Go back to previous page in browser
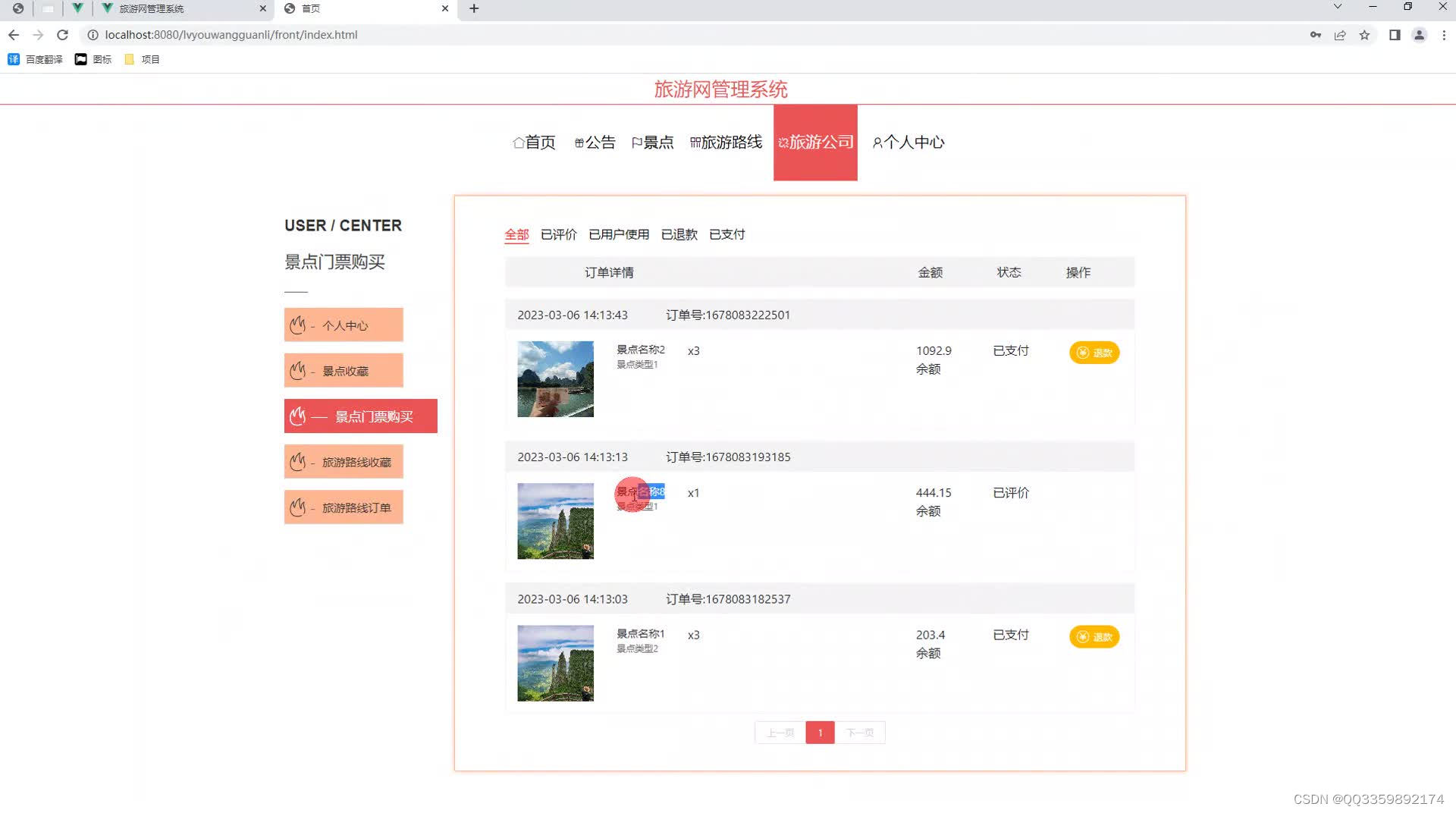Image resolution: width=1456 pixels, height=813 pixels. coord(14,35)
